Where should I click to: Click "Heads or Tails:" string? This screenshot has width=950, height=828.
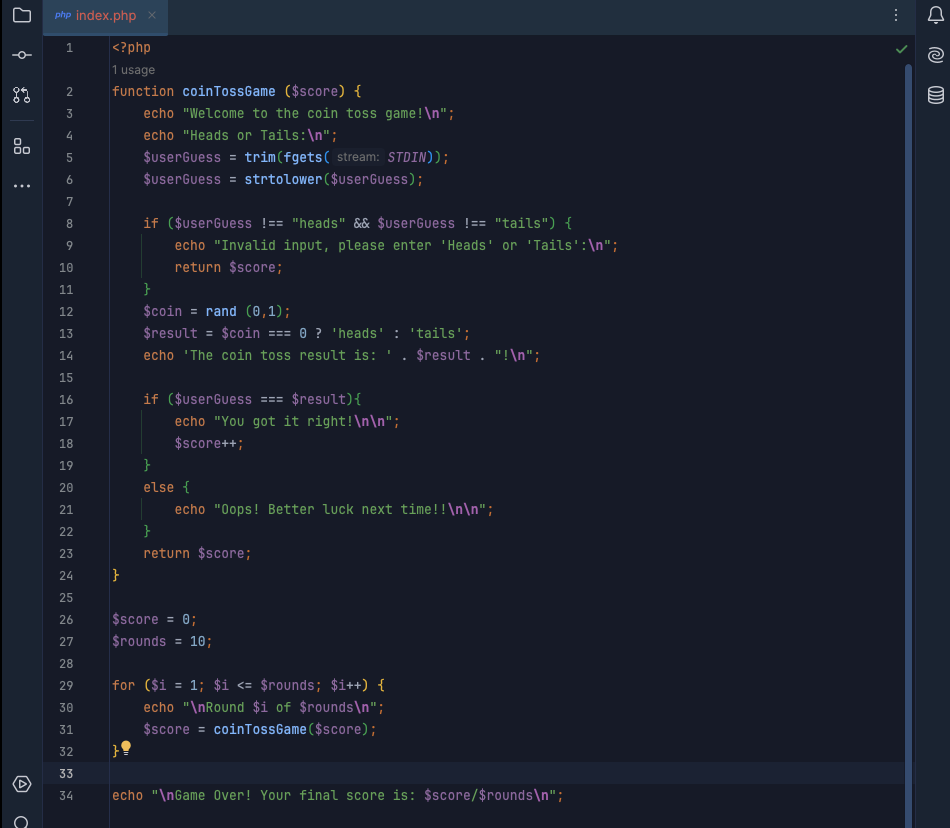tap(259, 135)
